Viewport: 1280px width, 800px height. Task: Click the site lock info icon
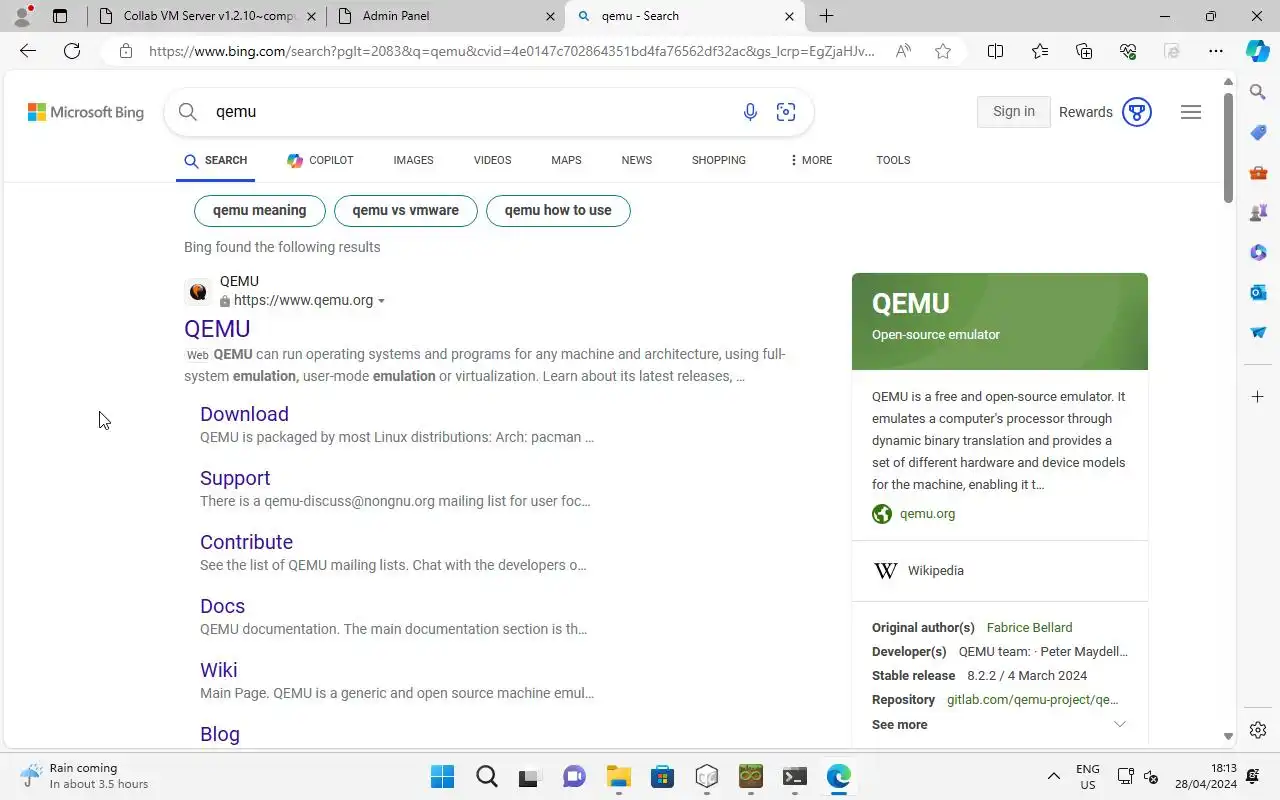tap(125, 51)
